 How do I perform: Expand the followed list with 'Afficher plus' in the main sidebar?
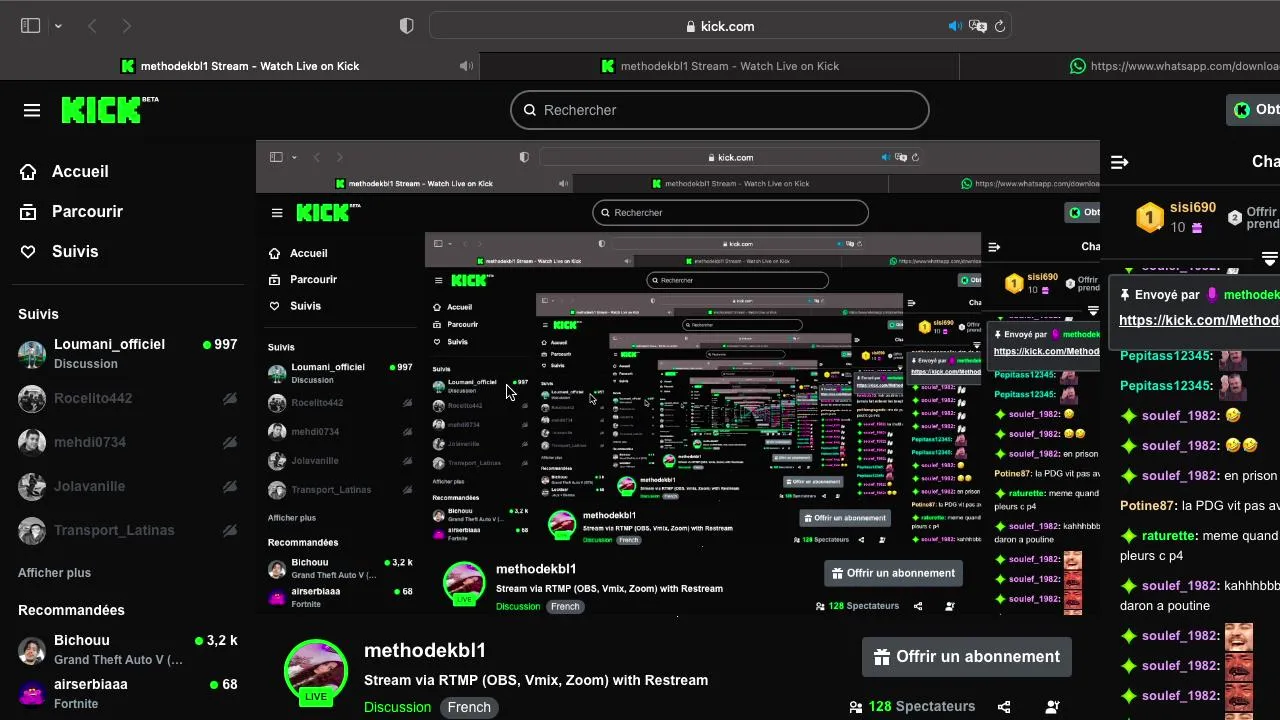pyautogui.click(x=54, y=573)
